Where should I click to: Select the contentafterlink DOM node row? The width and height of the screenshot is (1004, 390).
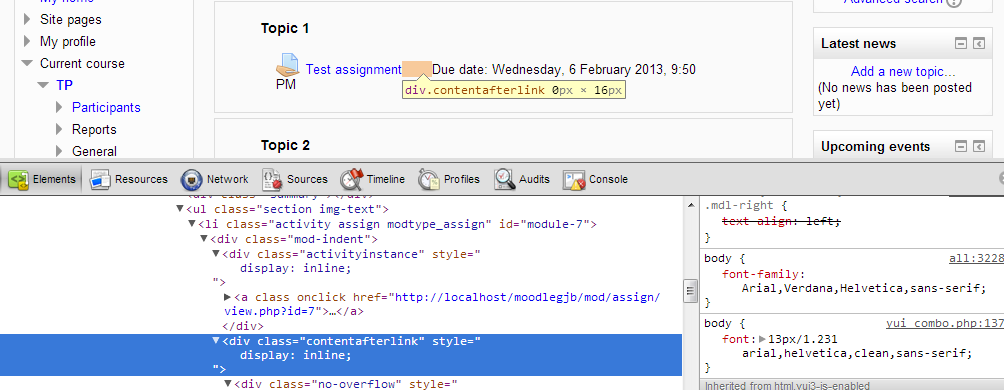(341, 355)
